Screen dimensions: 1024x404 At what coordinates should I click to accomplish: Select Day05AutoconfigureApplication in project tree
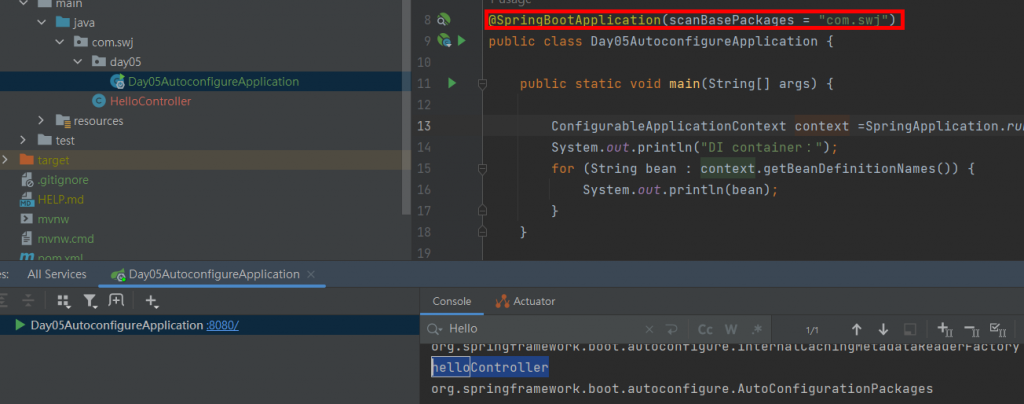pyautogui.click(x=214, y=82)
